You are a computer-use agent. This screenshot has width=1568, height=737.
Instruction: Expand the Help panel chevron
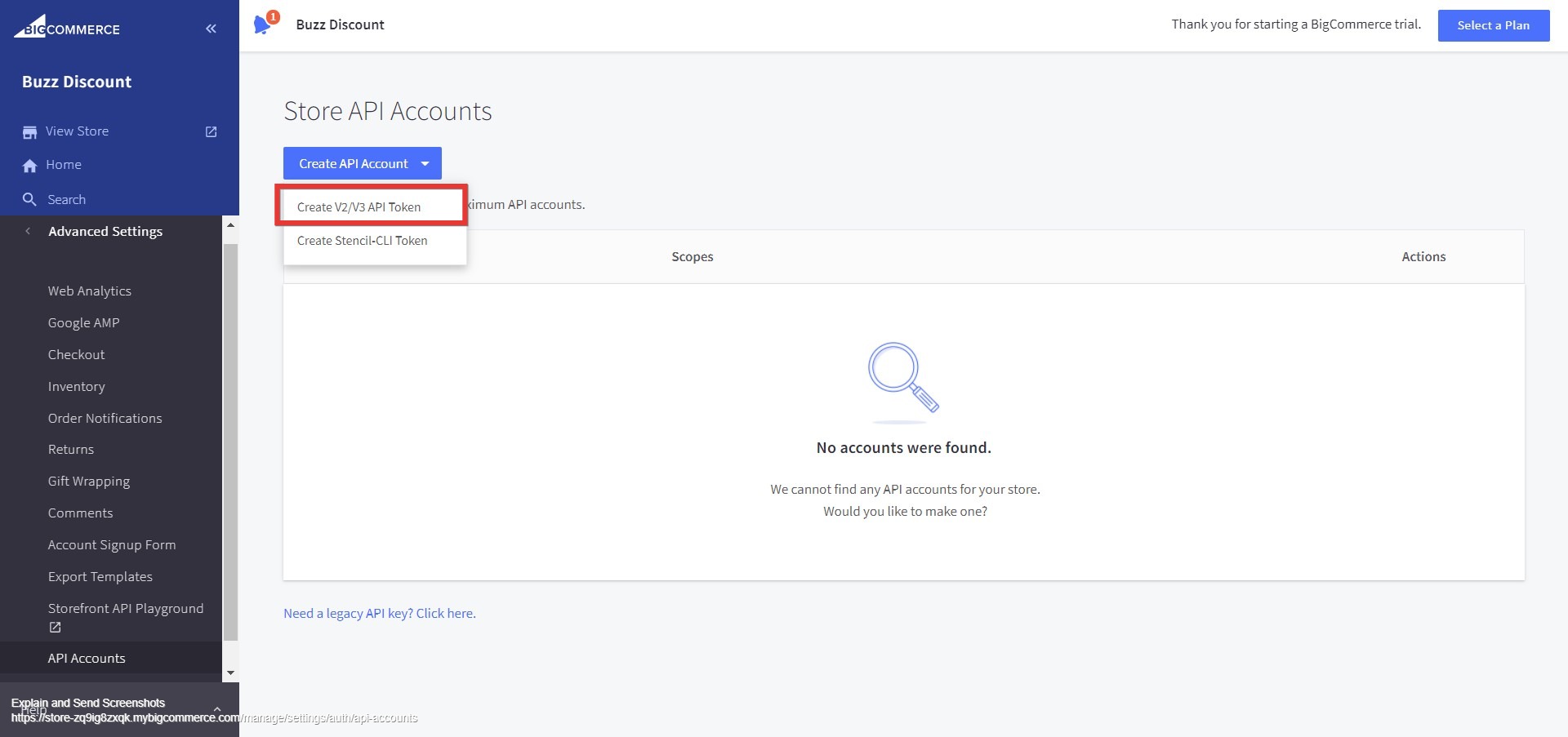pos(216,708)
